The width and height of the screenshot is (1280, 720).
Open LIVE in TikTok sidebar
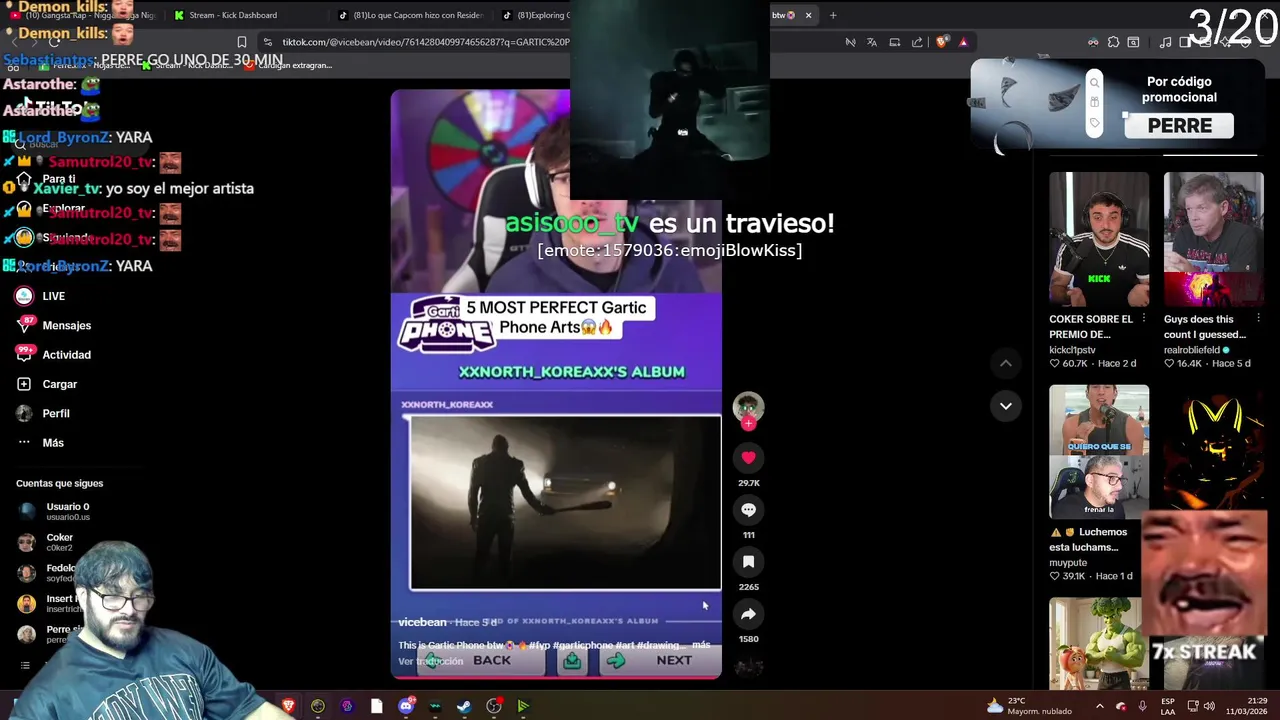[40, 296]
